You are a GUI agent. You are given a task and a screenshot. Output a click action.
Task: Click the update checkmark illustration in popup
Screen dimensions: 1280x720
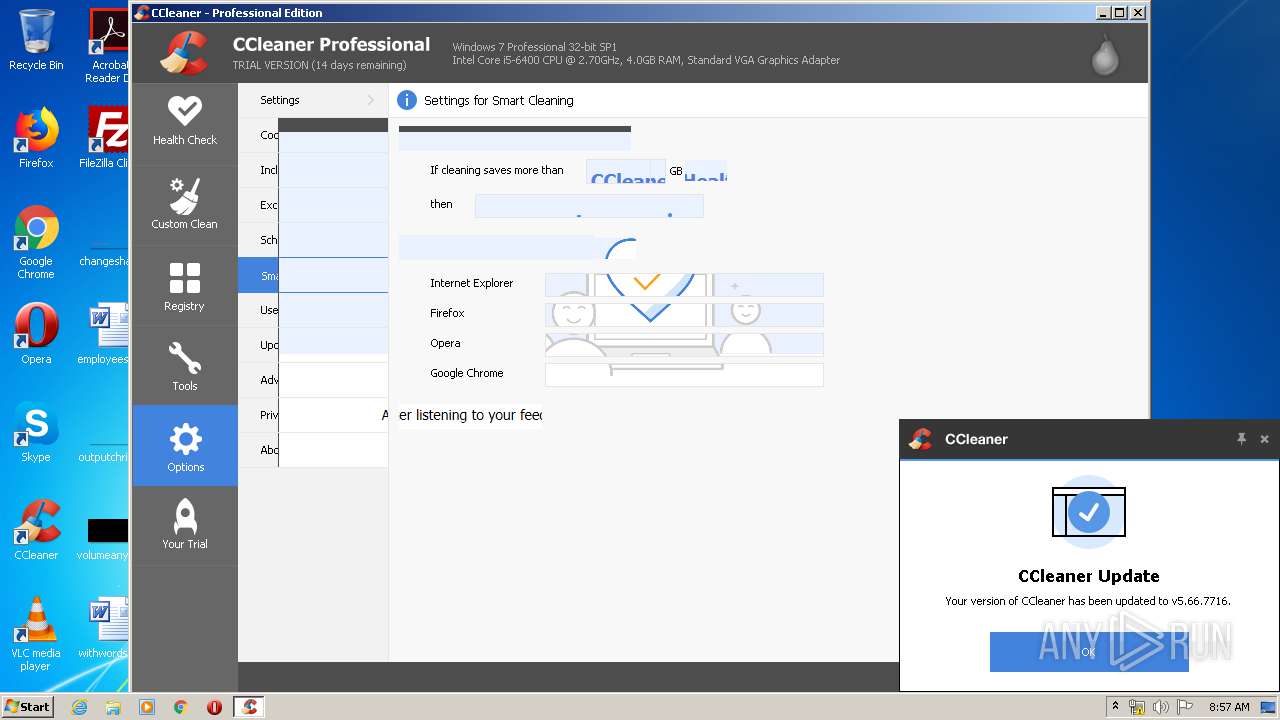coord(1089,512)
